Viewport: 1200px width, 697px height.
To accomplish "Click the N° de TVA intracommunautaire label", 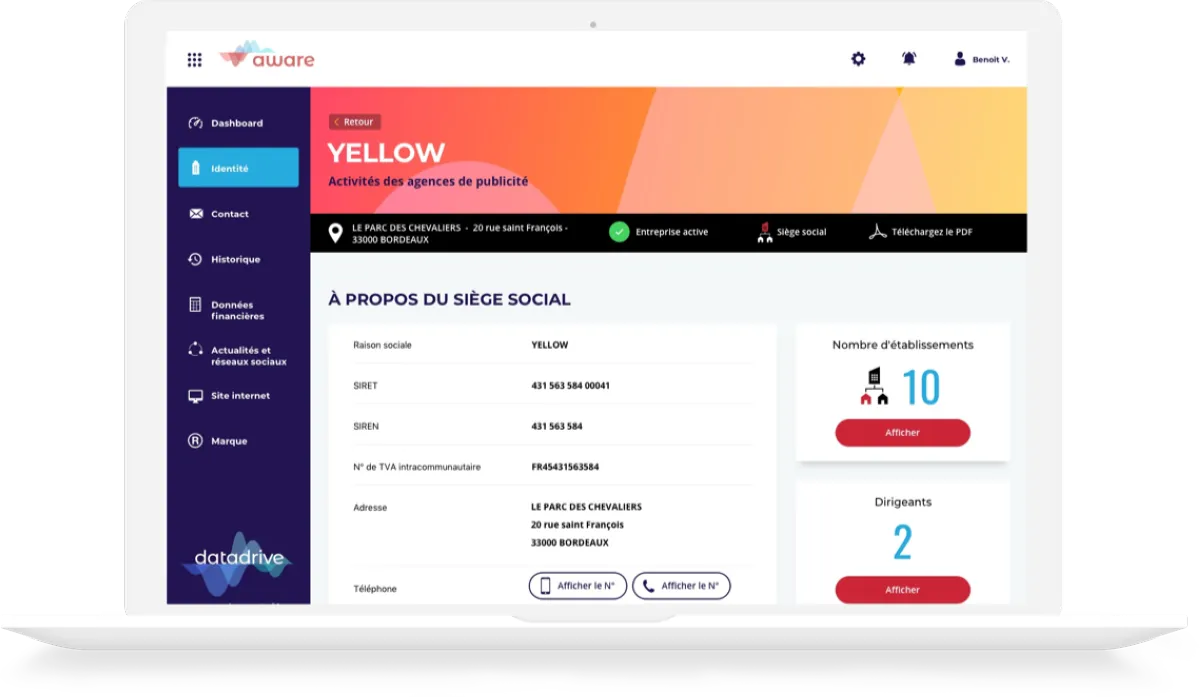I will tap(417, 467).
